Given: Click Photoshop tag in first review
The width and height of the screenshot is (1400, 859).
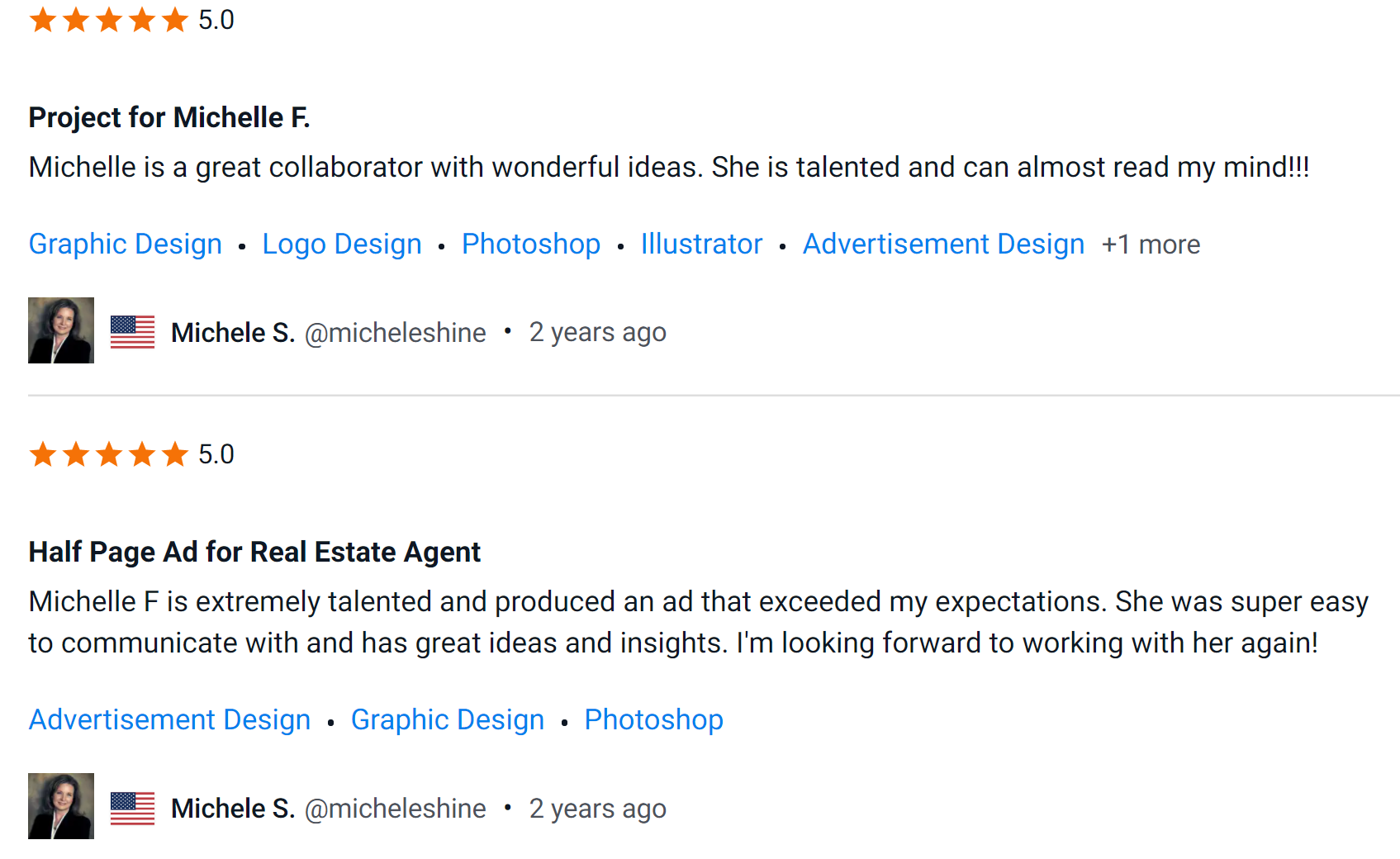Looking at the screenshot, I should pyautogui.click(x=531, y=244).
